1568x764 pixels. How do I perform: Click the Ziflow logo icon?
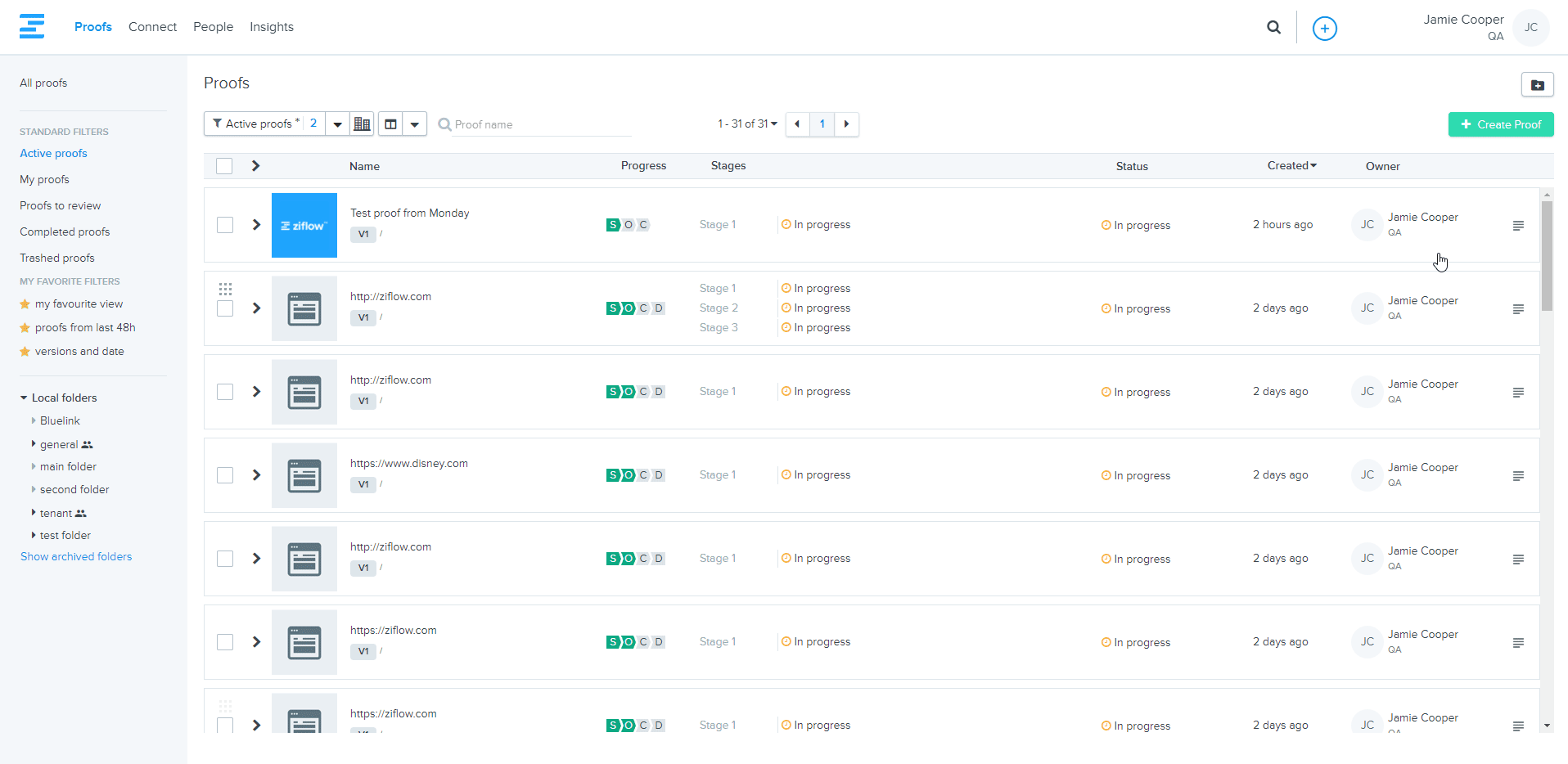32,26
